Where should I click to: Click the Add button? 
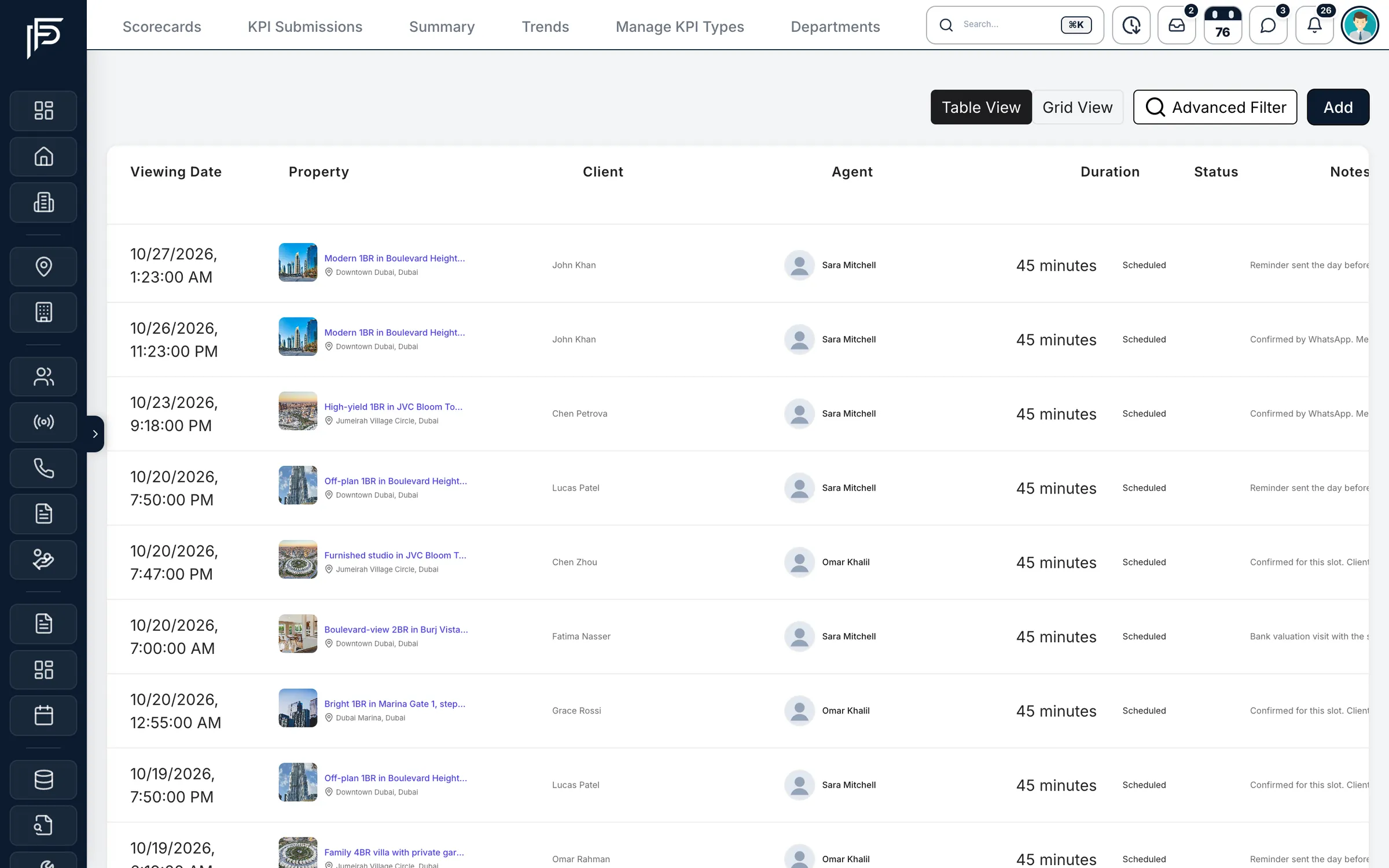(1338, 107)
